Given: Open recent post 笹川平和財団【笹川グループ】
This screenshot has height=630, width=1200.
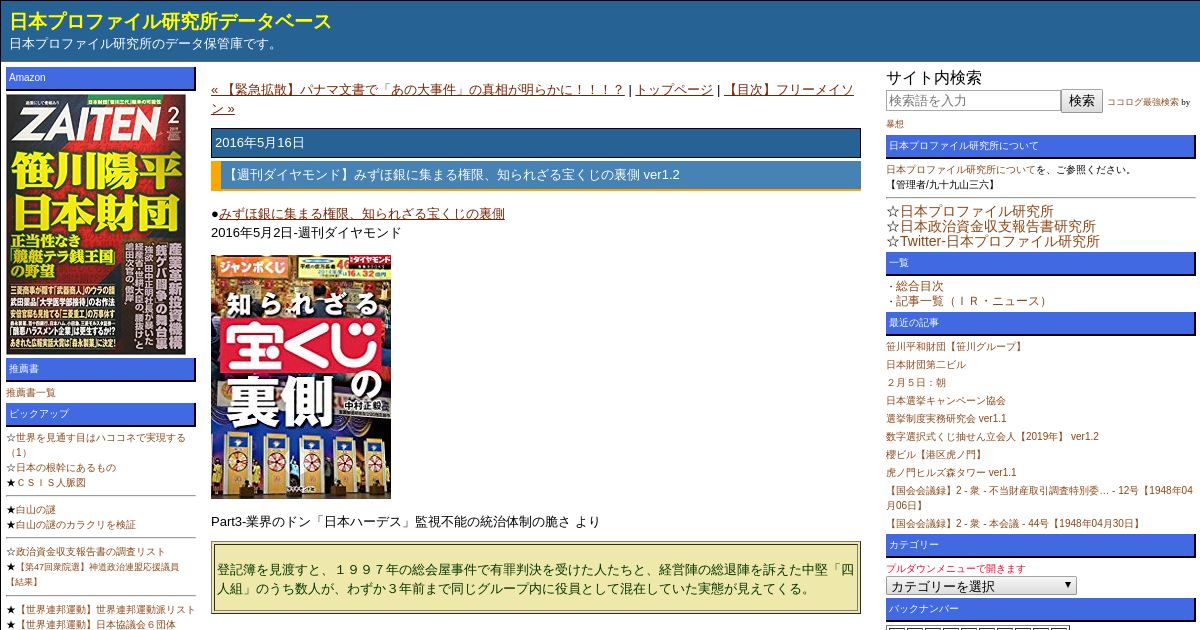Looking at the screenshot, I should (x=956, y=347).
